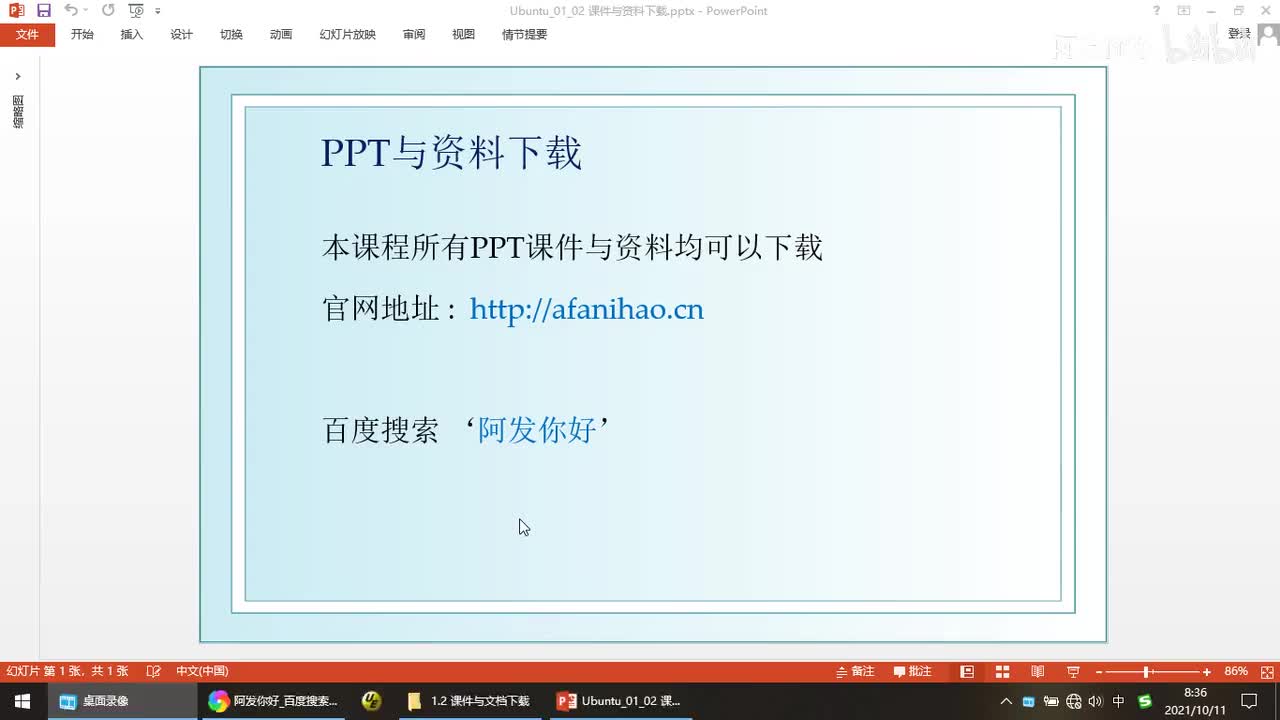Switch to the 阿发你好_百度搜索 browser window
The height and width of the screenshot is (720, 1280).
274,701
